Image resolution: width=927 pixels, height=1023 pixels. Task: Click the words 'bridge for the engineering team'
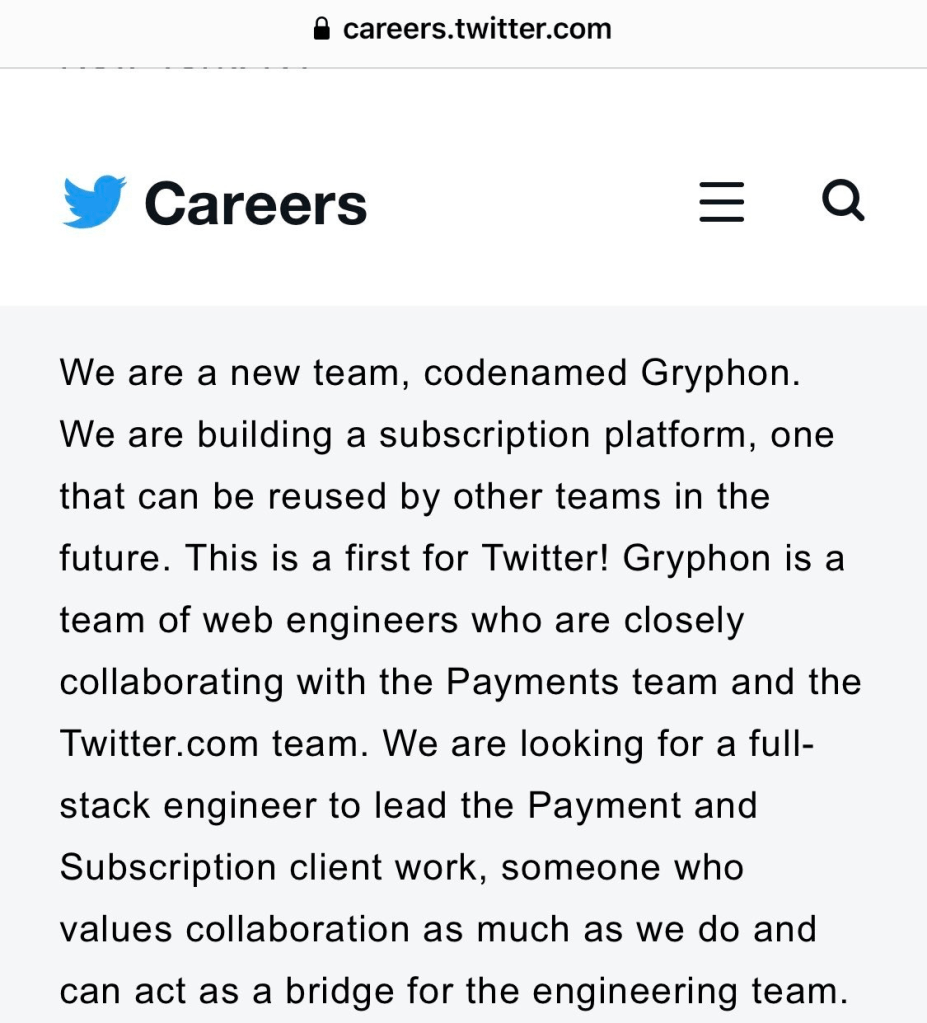pos(566,991)
